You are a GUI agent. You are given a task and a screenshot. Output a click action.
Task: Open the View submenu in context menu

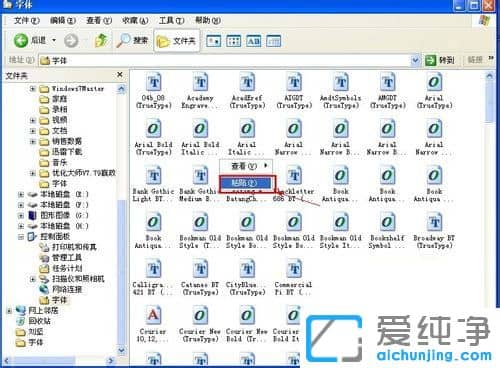click(247, 166)
